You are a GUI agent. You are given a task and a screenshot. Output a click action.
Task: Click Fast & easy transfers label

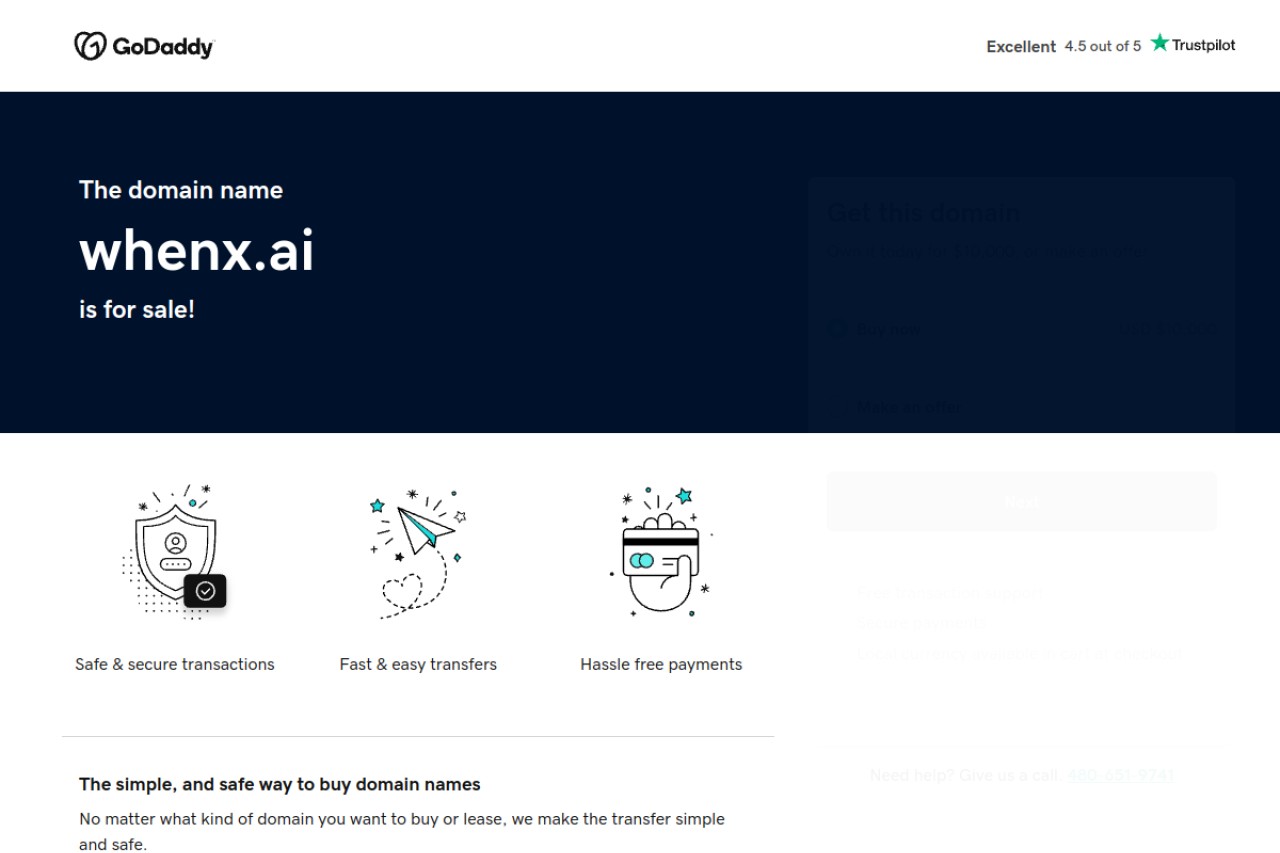tap(418, 664)
